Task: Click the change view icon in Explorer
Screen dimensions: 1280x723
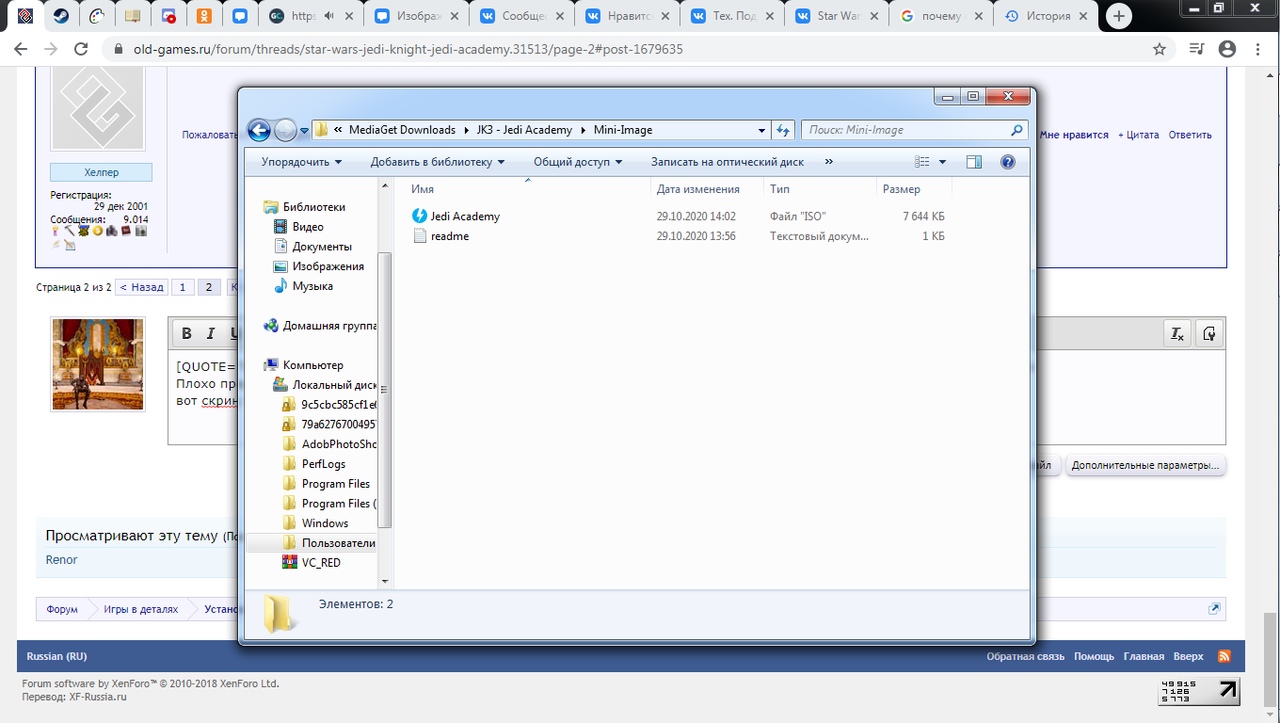Action: pos(923,162)
